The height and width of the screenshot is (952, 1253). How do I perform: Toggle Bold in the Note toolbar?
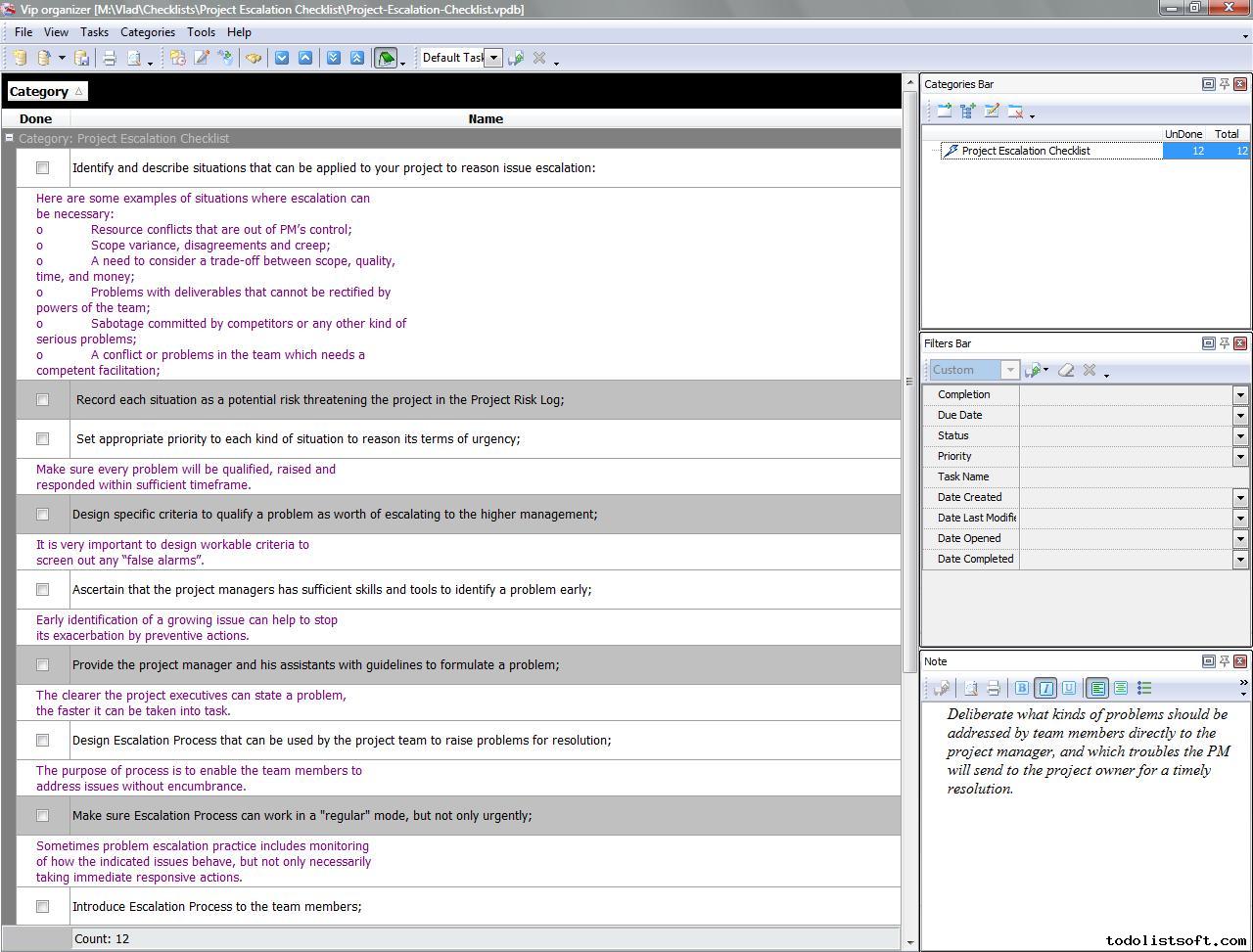1021,688
